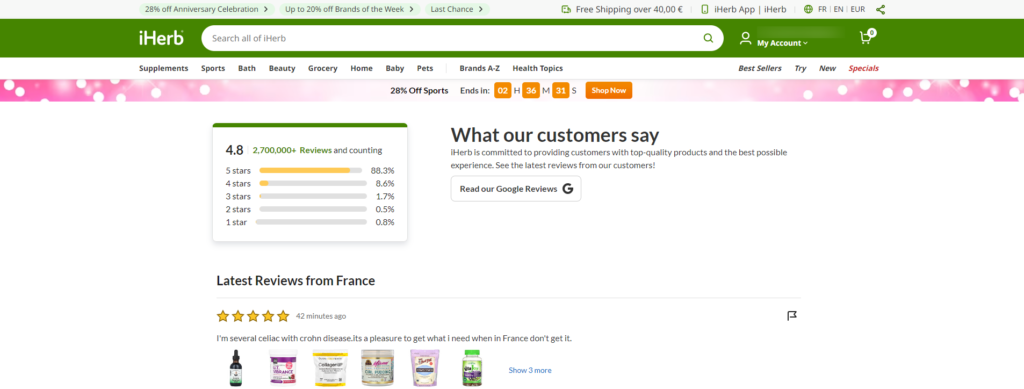Click the 2 stars rating bar
This screenshot has width=1024, height=389.
(313, 209)
